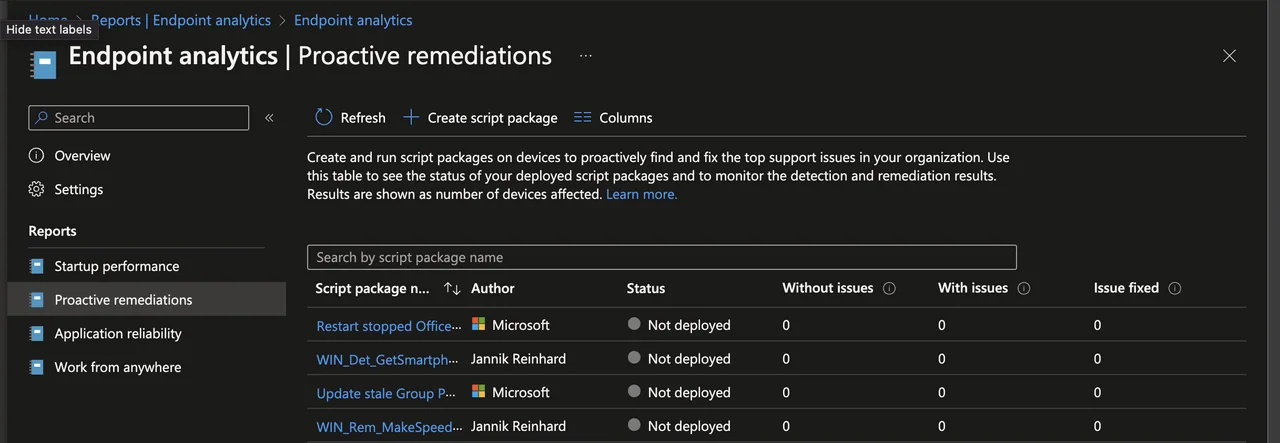The image size is (1280, 443).
Task: Click the Startup performance report icon
Action: tap(37, 266)
